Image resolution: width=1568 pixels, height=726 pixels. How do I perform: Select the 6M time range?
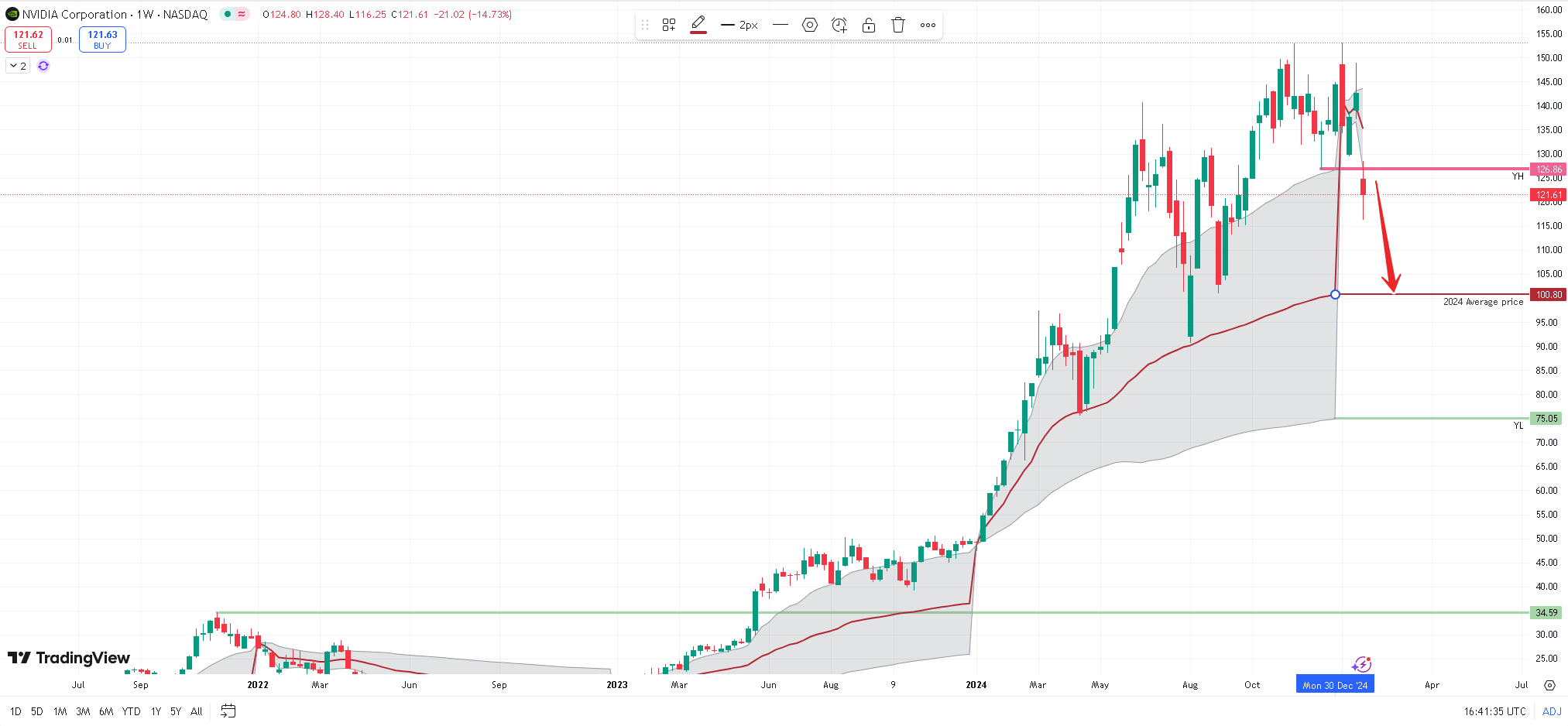[106, 711]
